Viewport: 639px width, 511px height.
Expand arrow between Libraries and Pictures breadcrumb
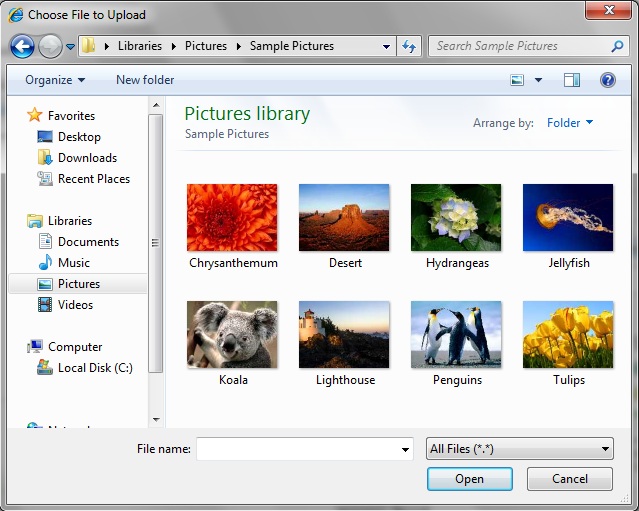[x=174, y=46]
